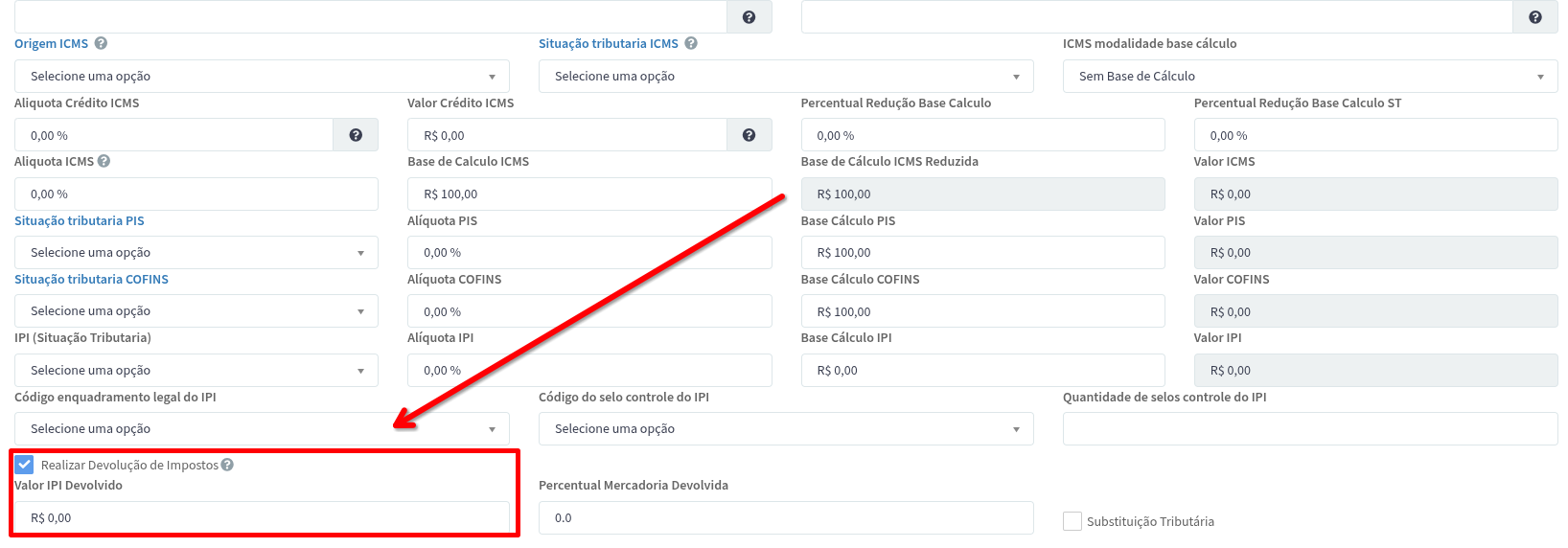The width and height of the screenshot is (1568, 548).
Task: Click help icon beside Realizar Devolução de Impostos
Action: [x=227, y=465]
